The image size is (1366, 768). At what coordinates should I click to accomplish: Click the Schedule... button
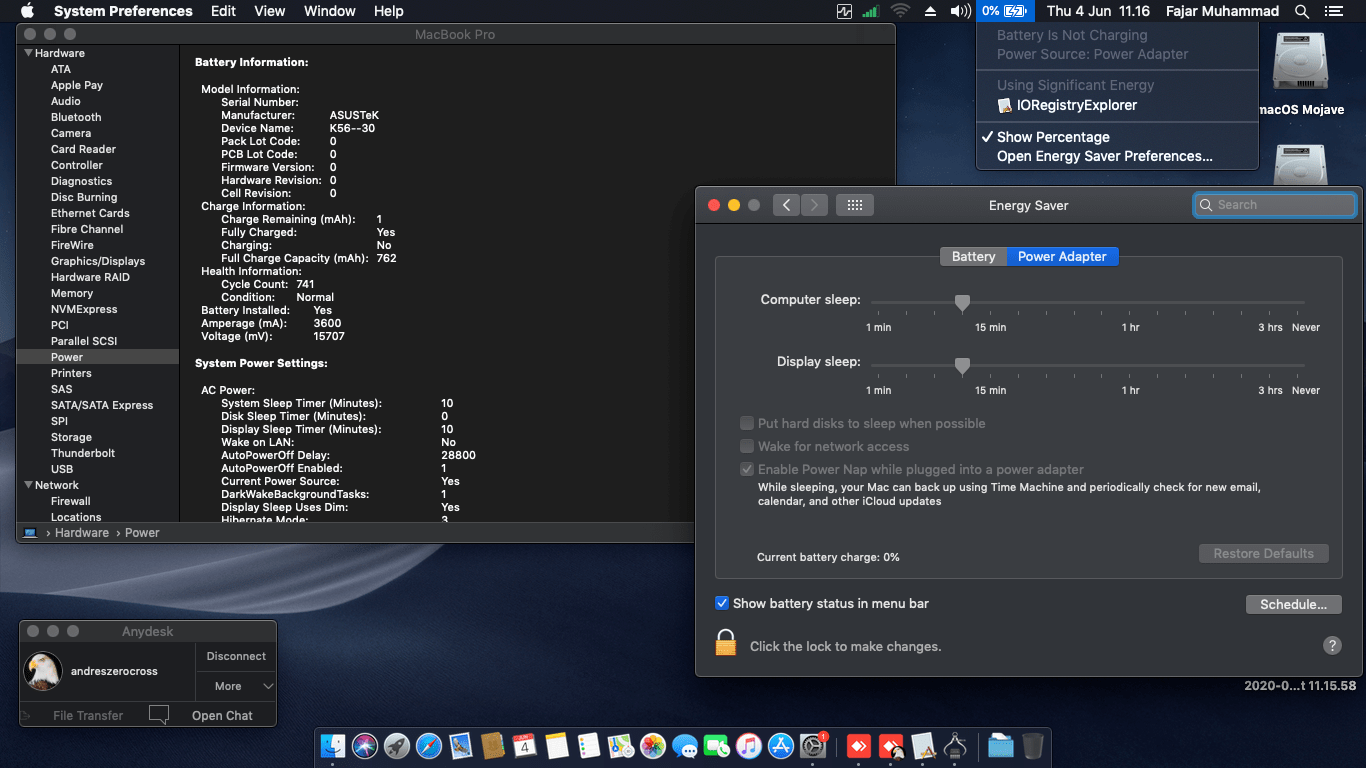point(1293,604)
